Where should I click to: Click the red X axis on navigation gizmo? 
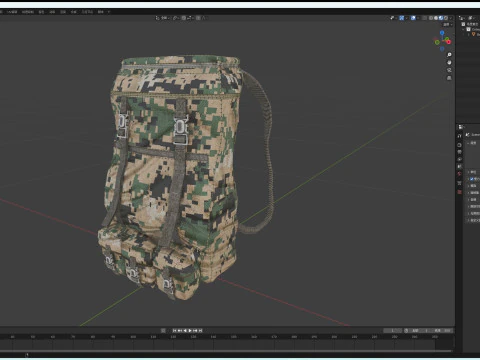pos(449,42)
